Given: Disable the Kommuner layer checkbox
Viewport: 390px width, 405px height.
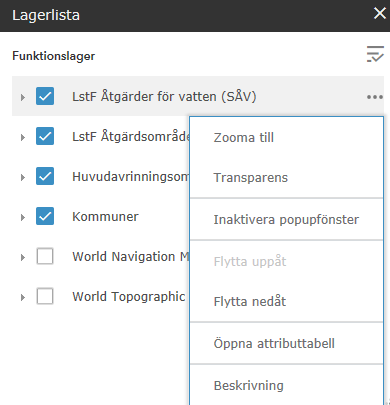Looking at the screenshot, I should click(x=45, y=216).
